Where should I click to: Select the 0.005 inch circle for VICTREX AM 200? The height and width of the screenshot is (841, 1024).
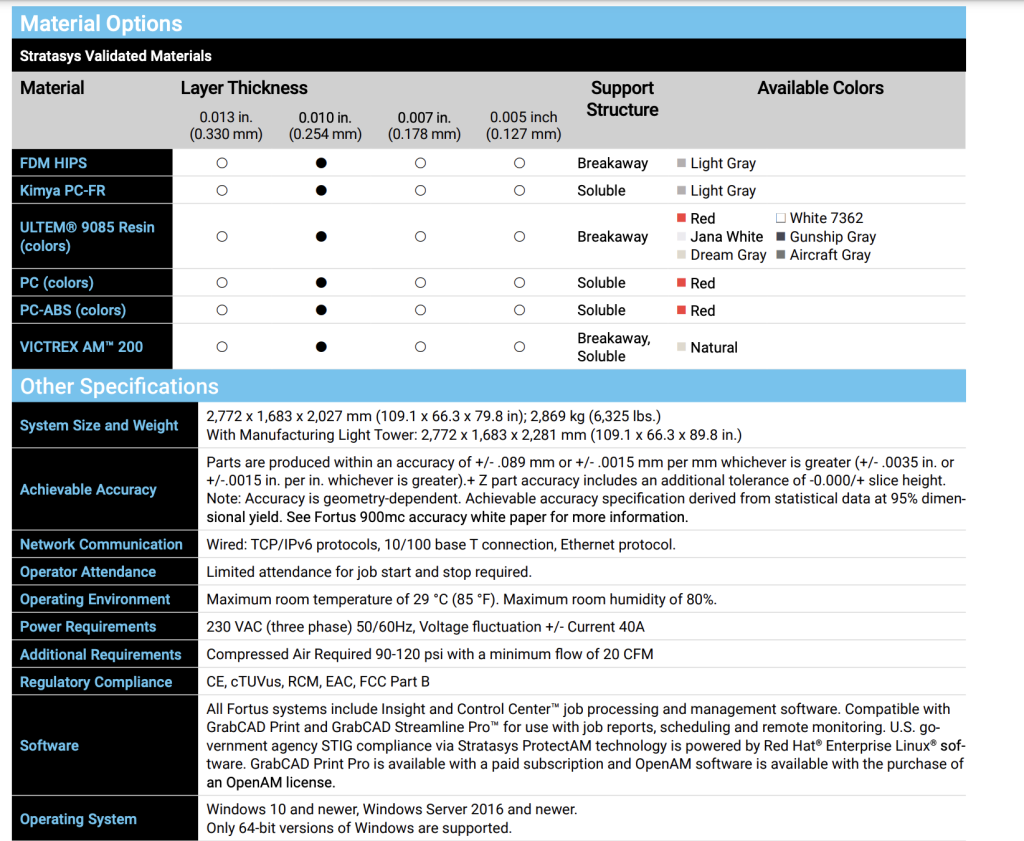pyautogui.click(x=519, y=347)
